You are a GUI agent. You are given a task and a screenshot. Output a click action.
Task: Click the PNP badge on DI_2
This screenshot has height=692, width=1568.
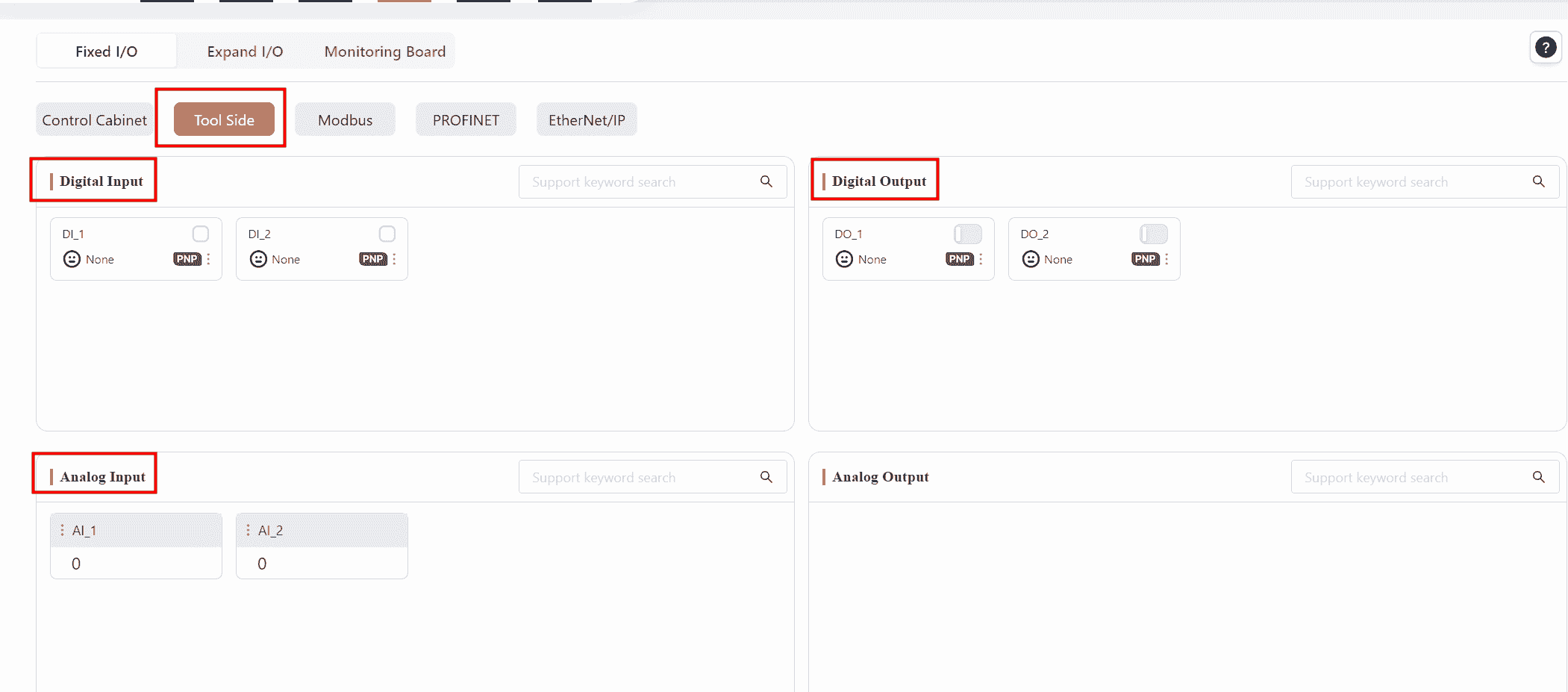click(372, 259)
